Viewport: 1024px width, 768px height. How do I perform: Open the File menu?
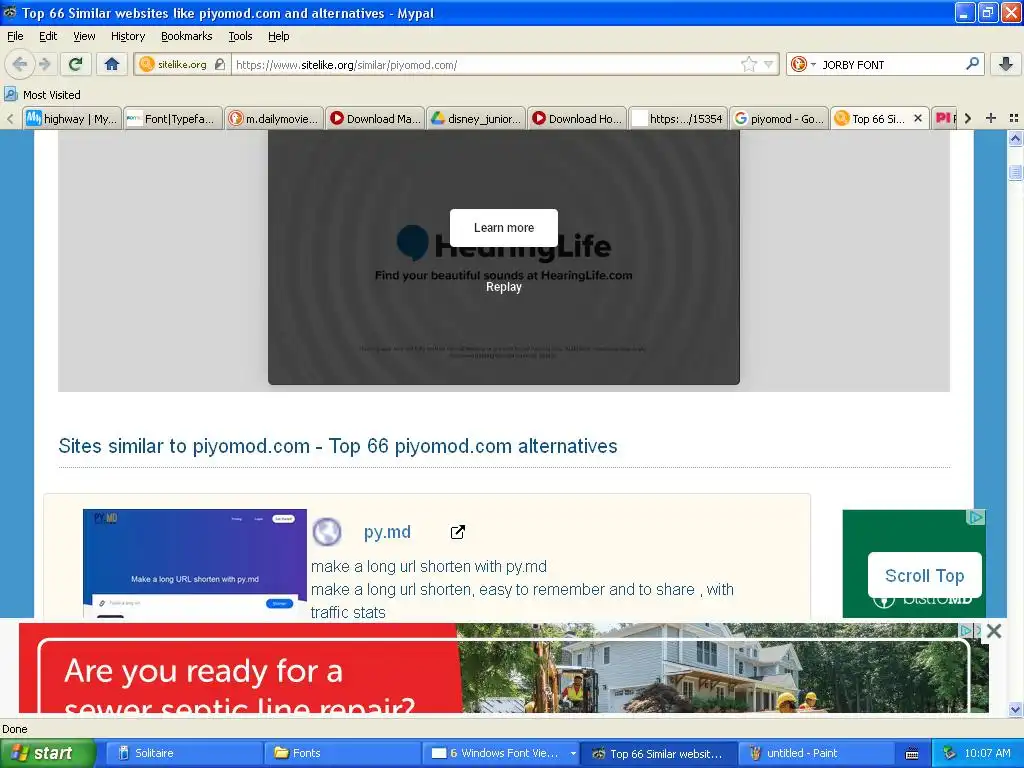[15, 36]
